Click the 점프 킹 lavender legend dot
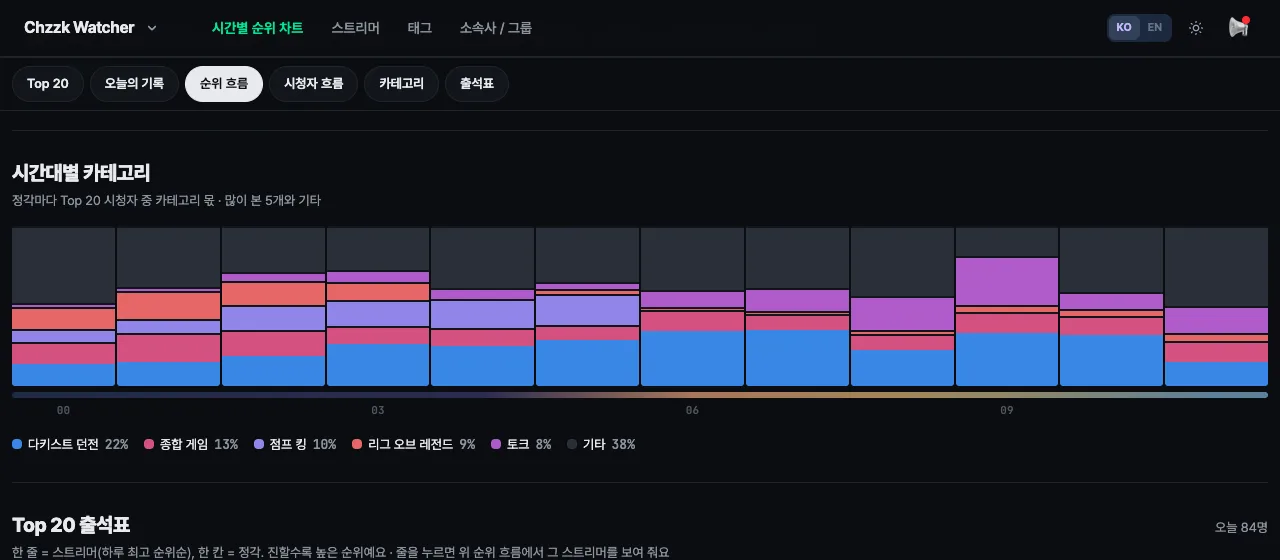The image size is (1280, 560). click(x=259, y=444)
